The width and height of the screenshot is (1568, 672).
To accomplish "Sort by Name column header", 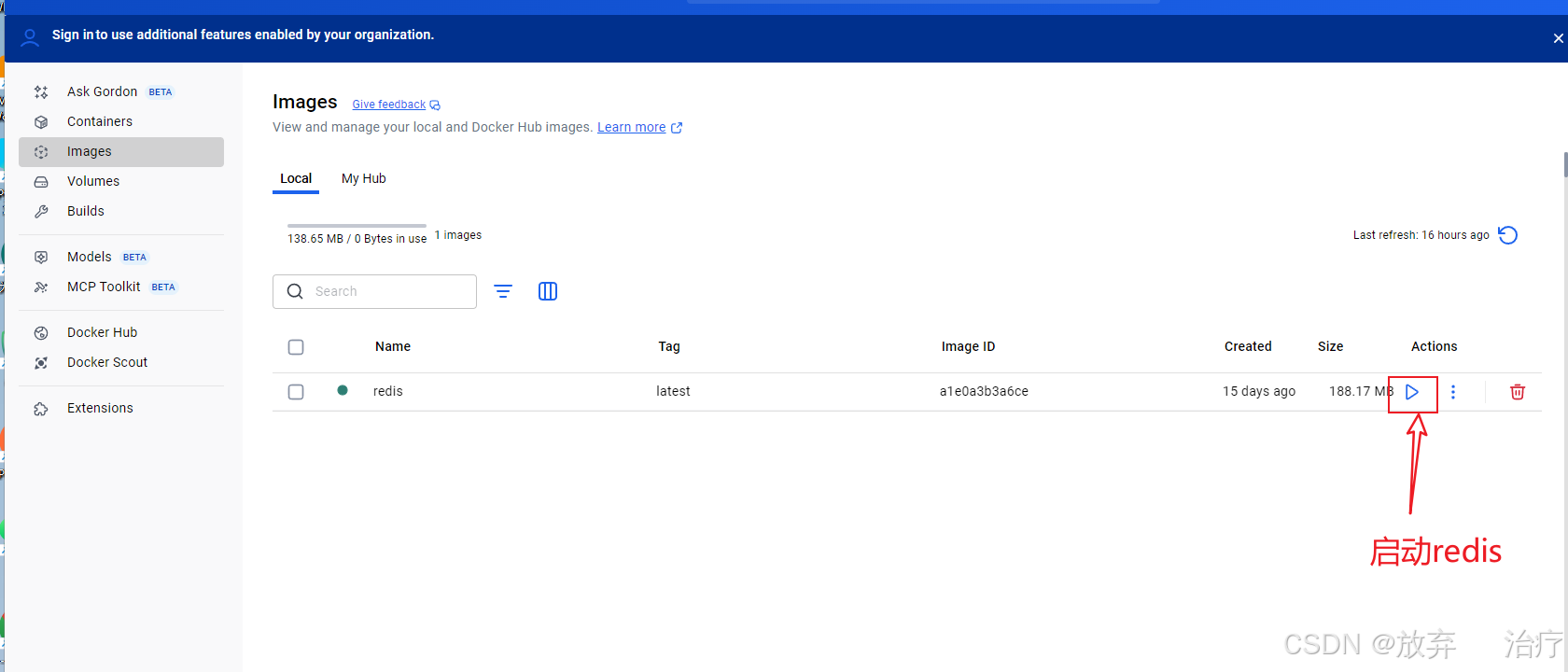I will tap(393, 346).
